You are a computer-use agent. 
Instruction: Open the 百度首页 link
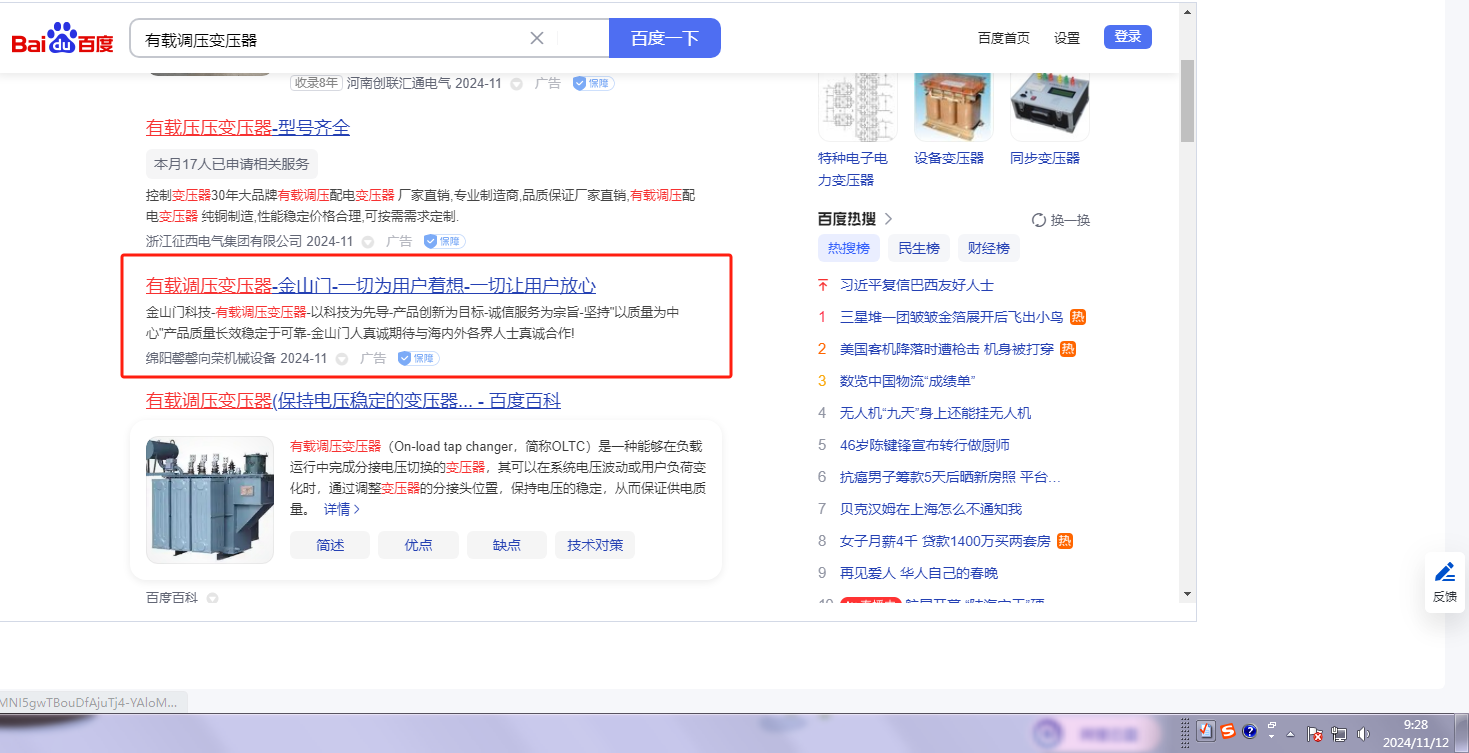point(1004,38)
